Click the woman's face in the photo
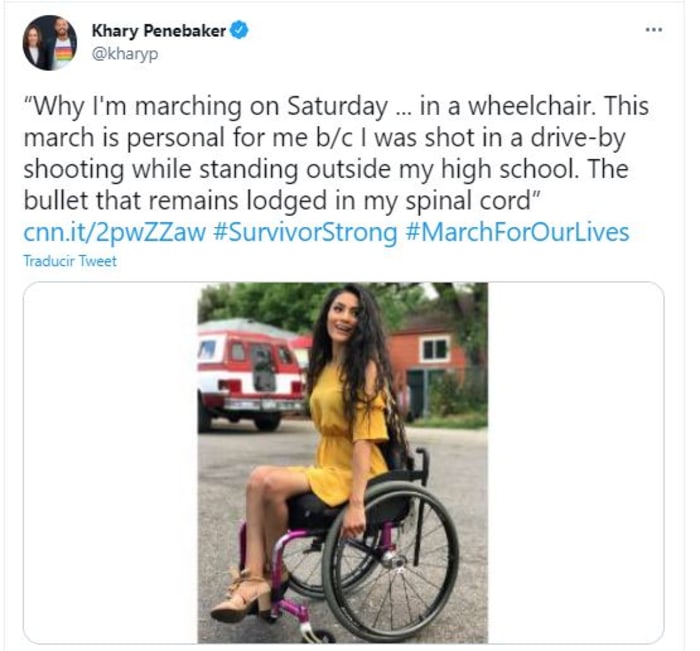Viewport: 700px width, 651px height. click(342, 321)
